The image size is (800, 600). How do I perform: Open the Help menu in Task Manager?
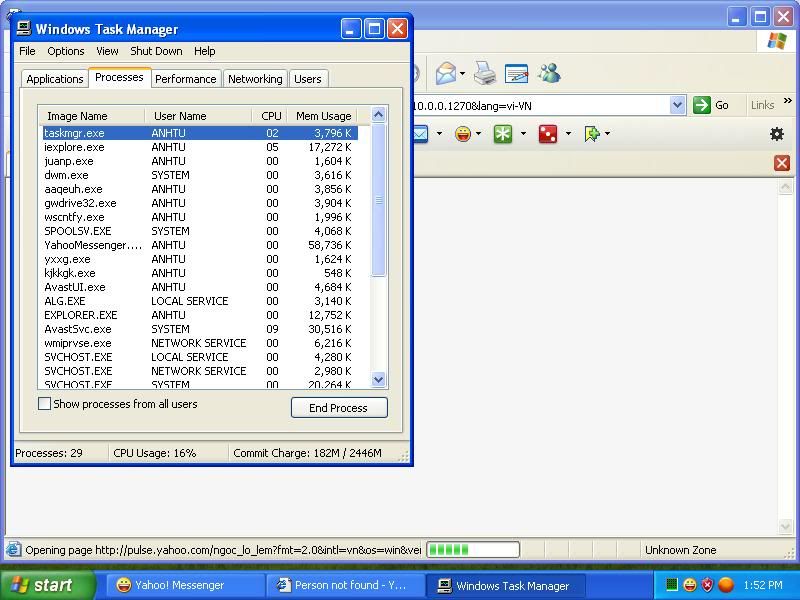[205, 51]
